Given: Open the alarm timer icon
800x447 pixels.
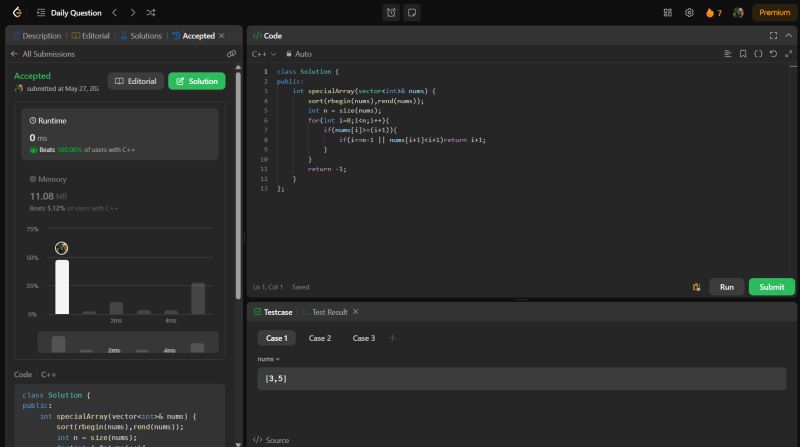Looking at the screenshot, I should click(391, 13).
